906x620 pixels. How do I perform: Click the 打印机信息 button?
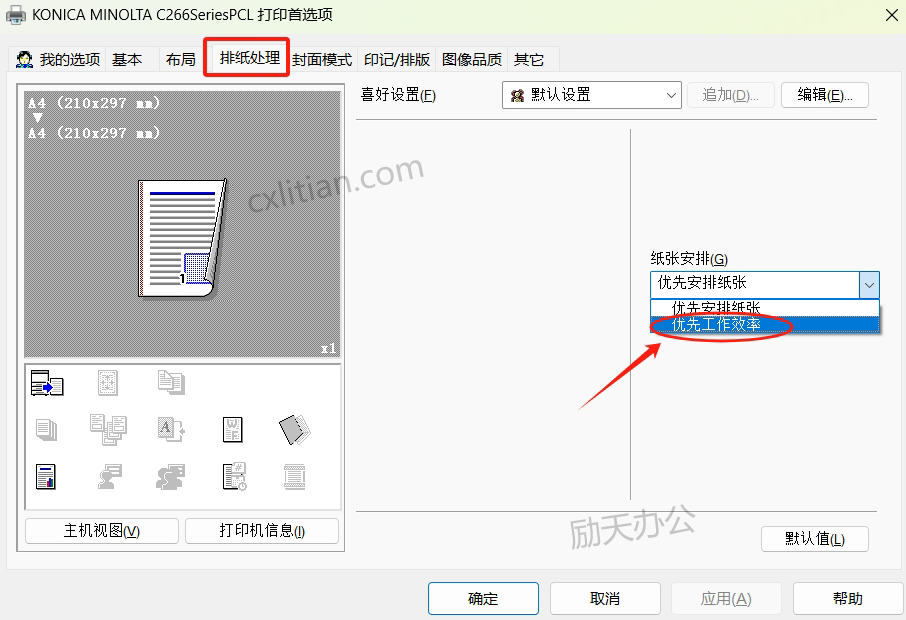click(262, 531)
